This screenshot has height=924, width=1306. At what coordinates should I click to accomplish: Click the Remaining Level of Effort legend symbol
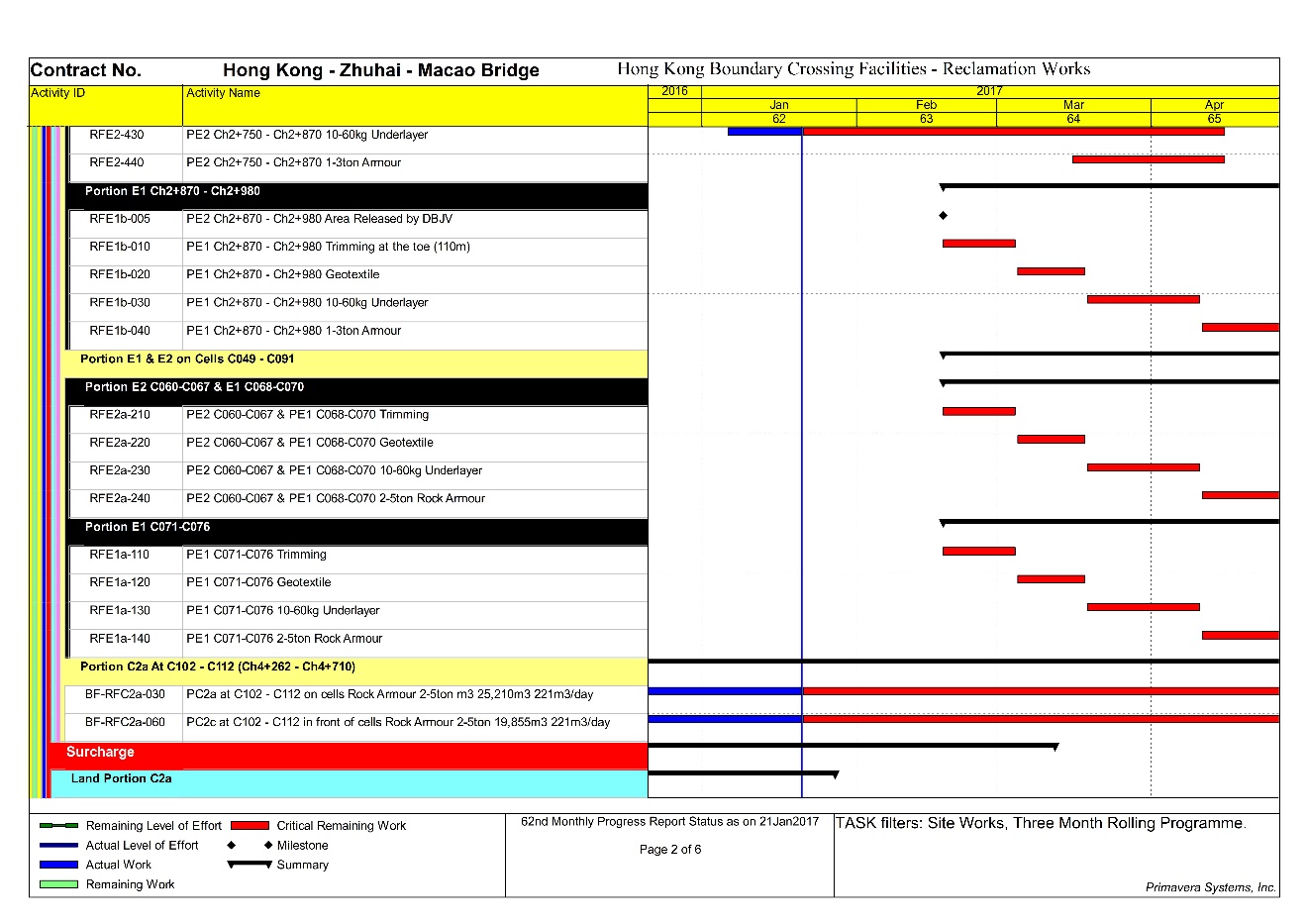tap(58, 825)
